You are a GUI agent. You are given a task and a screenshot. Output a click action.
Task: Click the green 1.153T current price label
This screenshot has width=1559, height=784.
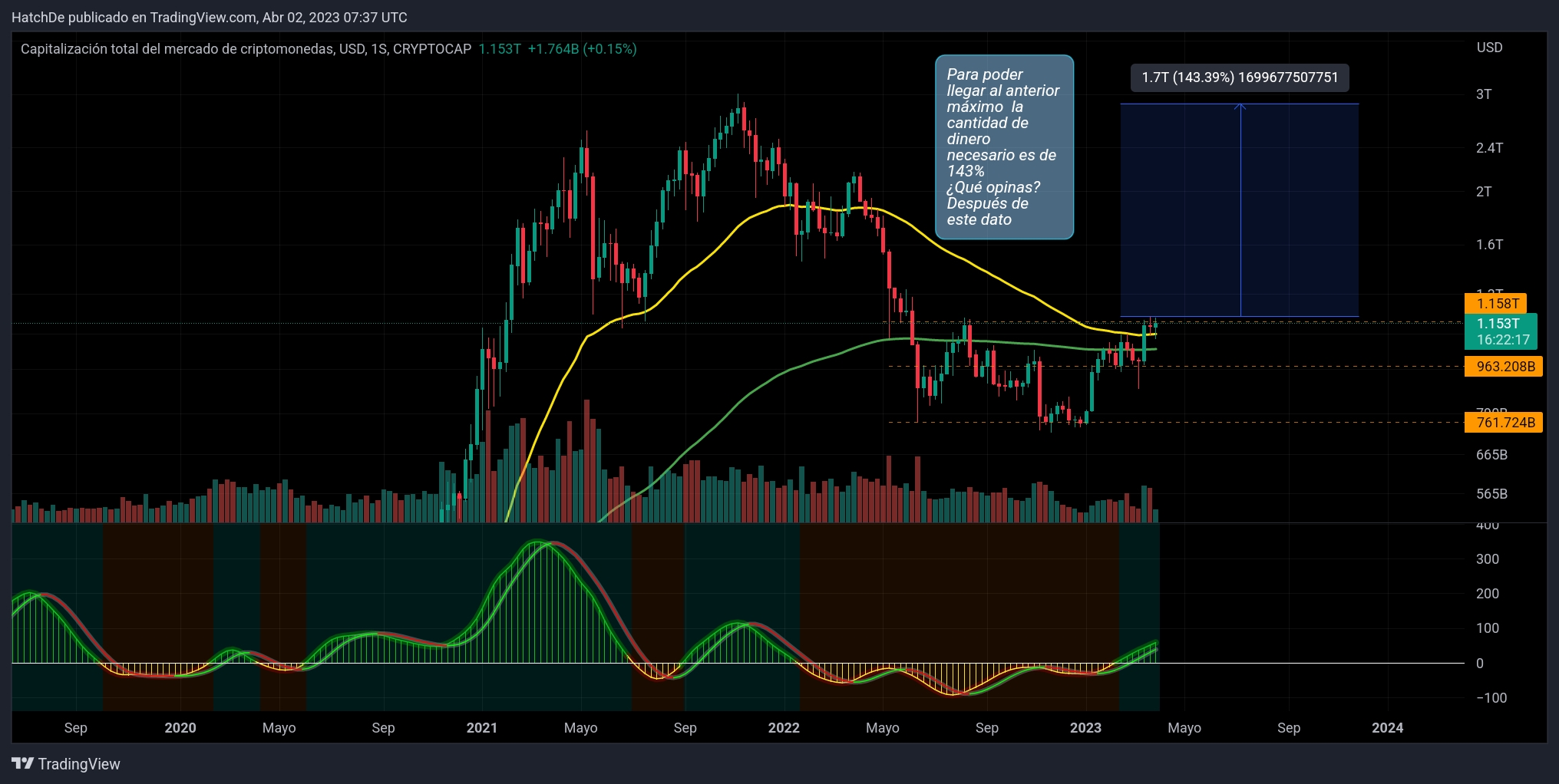(x=1500, y=331)
